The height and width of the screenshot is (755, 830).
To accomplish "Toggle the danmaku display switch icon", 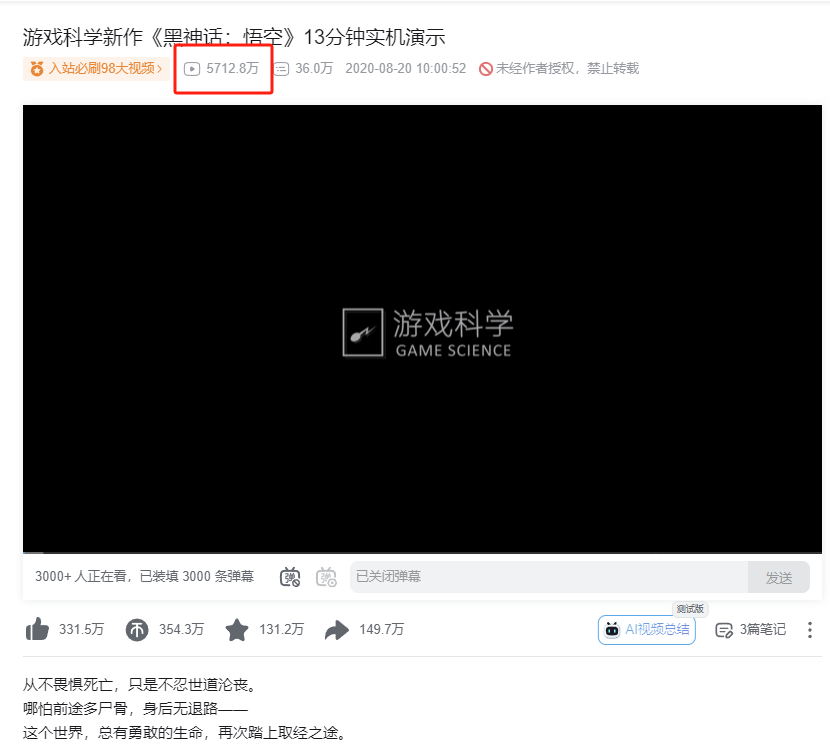I will (x=290, y=577).
